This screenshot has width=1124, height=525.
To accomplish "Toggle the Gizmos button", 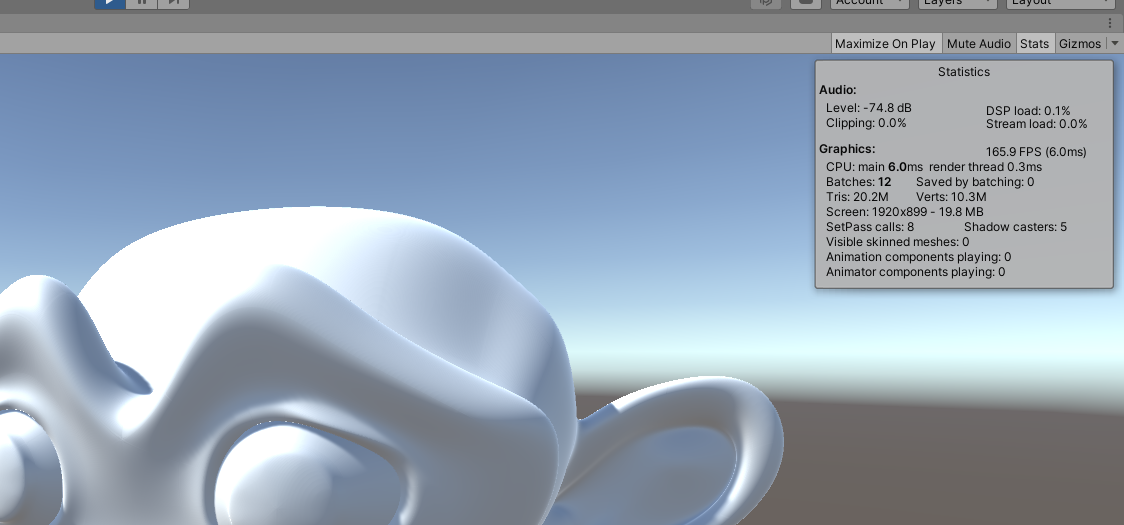I will pos(1080,44).
